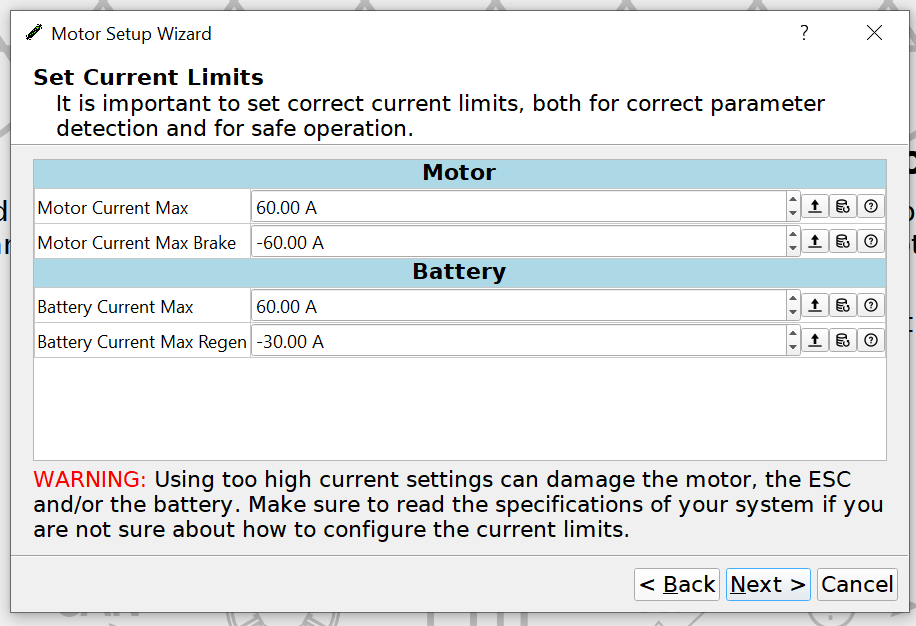Click the database default icon for Battery Current Max
Screen dimensions: 916x626
(843, 305)
